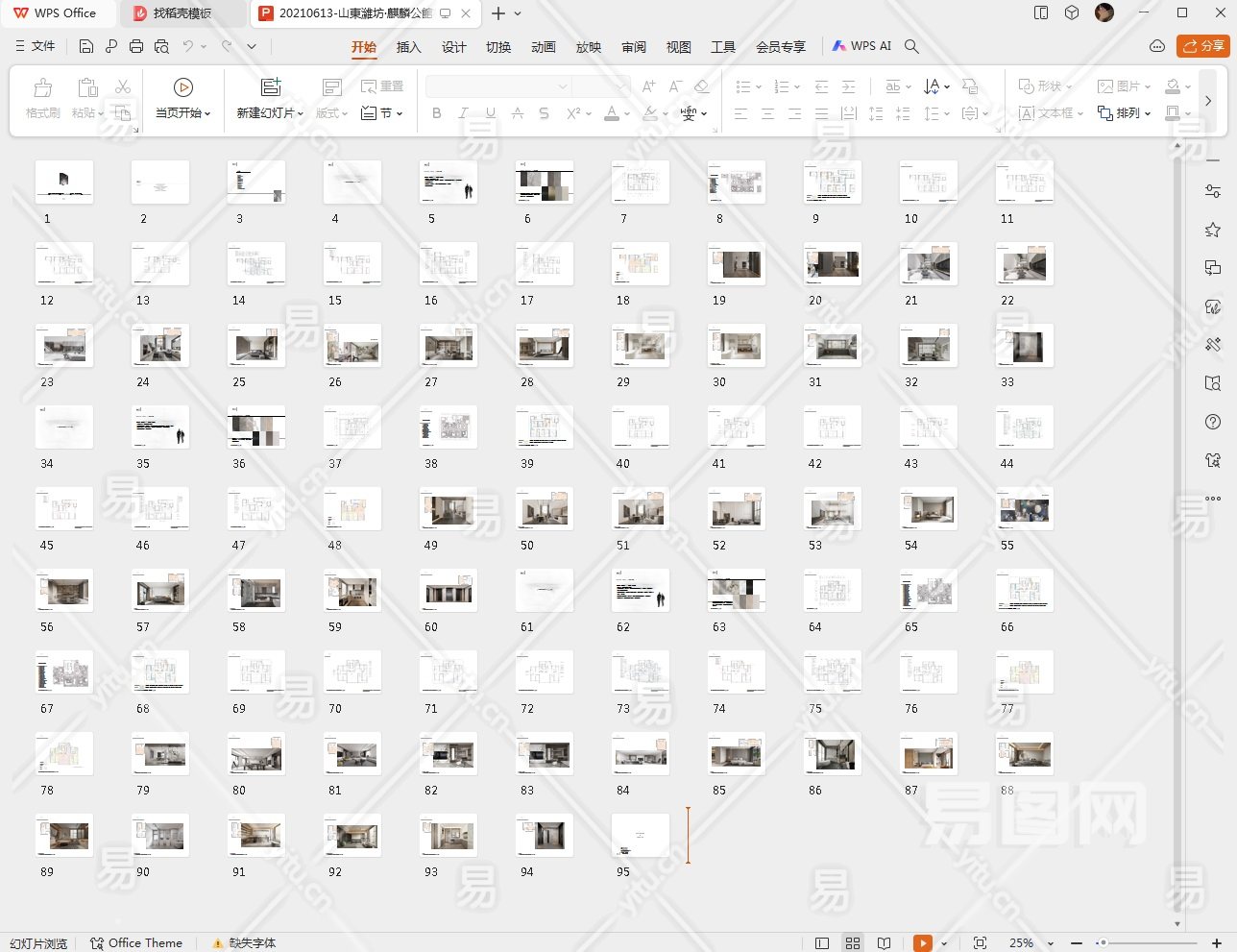Switch to reading view in status bar
The height and width of the screenshot is (952, 1237).
click(x=885, y=943)
